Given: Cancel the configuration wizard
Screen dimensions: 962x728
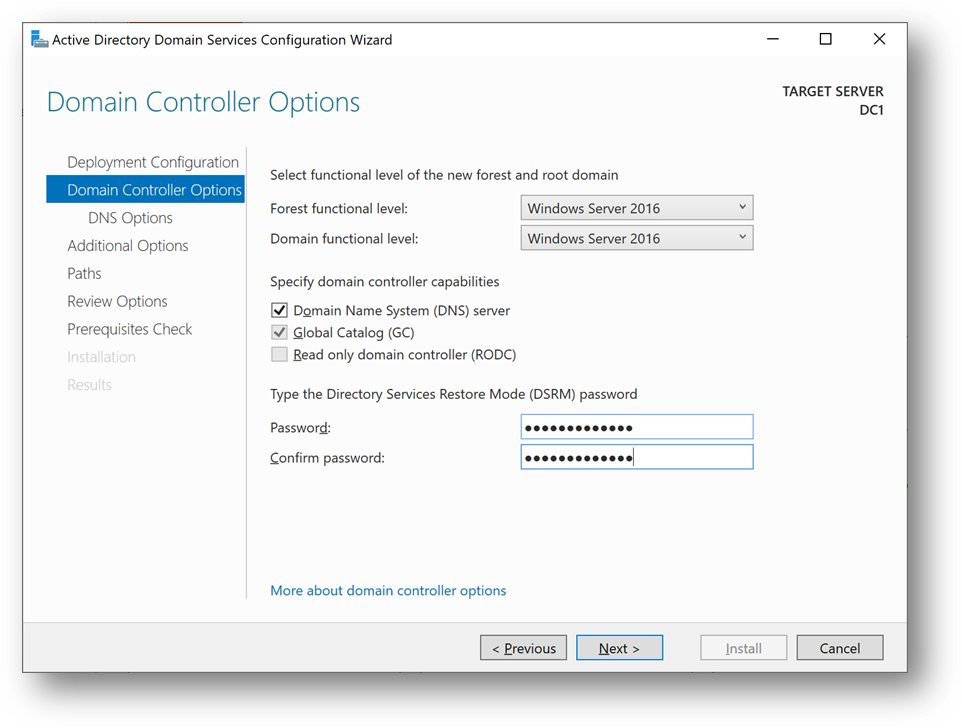Looking at the screenshot, I should tap(840, 648).
